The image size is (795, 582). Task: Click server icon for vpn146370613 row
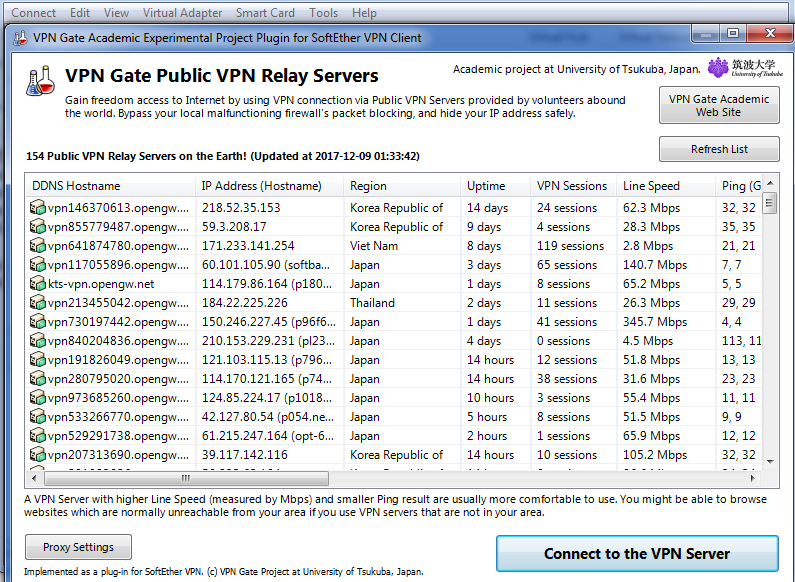[x=38, y=208]
